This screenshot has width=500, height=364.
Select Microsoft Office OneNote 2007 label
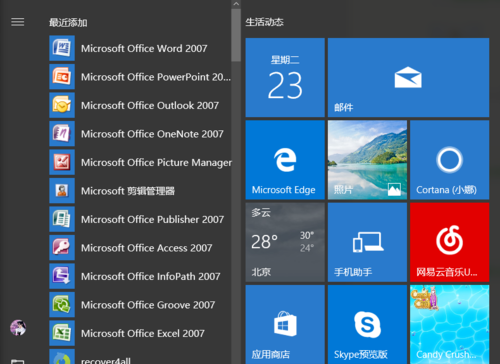[x=152, y=134]
